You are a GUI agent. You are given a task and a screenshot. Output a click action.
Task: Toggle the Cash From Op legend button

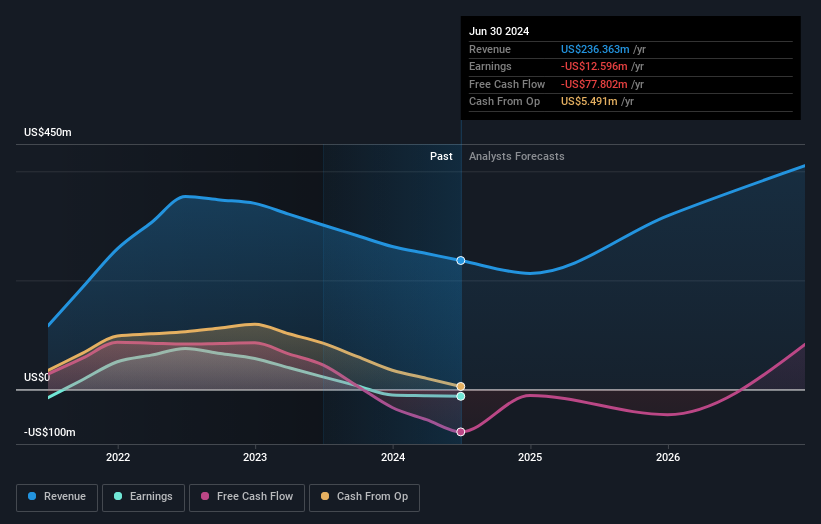(x=364, y=497)
